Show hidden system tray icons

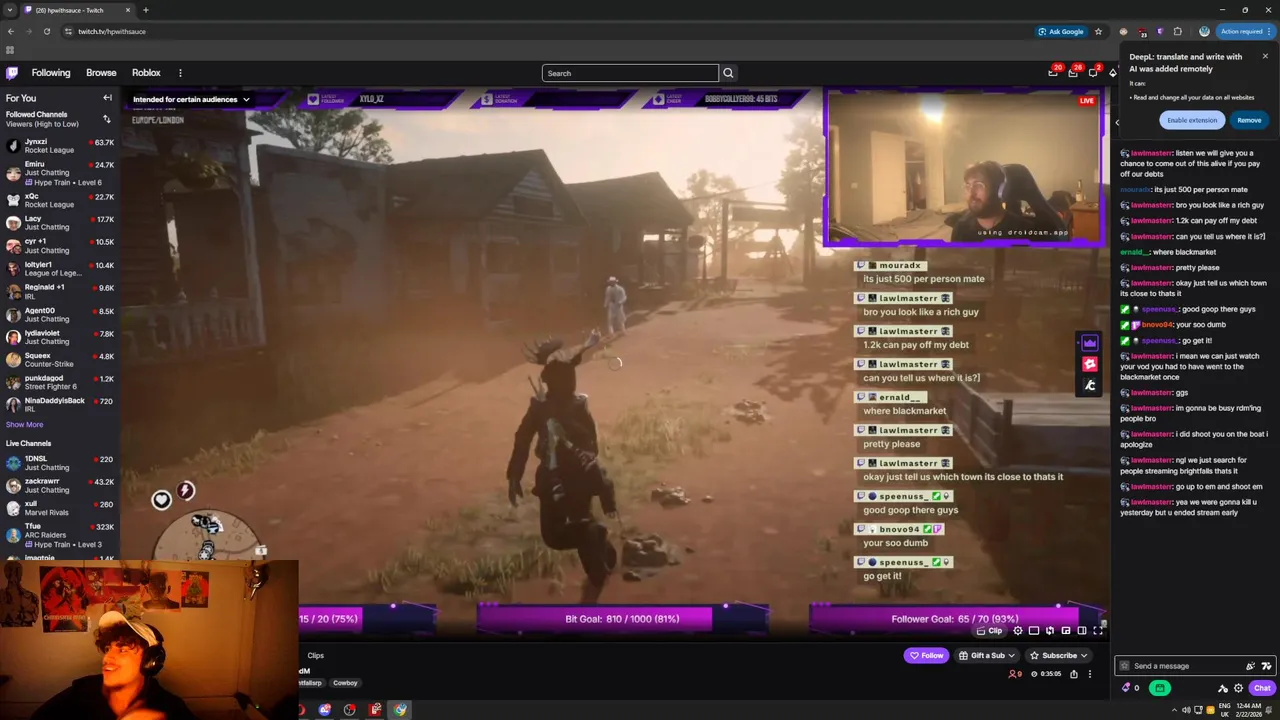tap(1173, 710)
